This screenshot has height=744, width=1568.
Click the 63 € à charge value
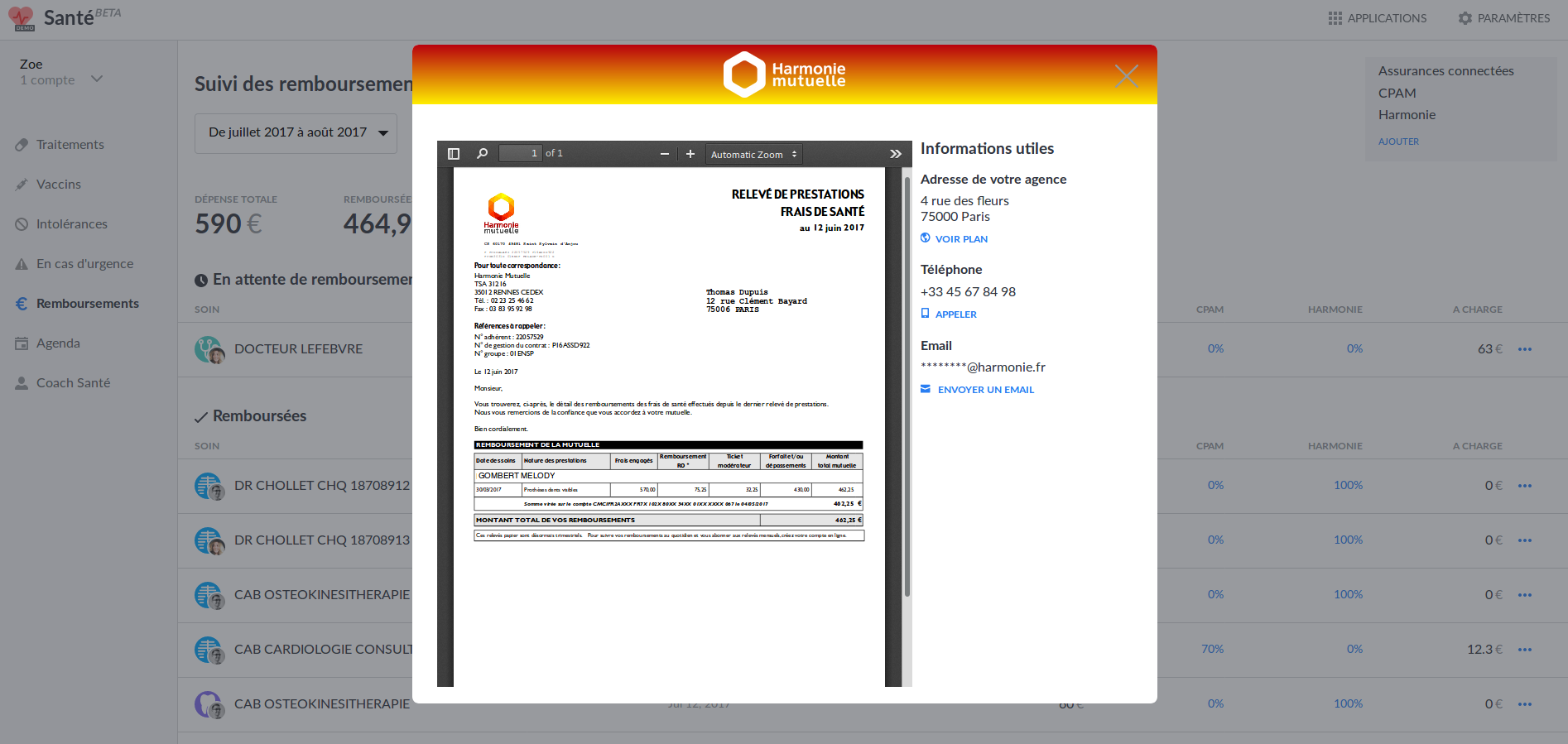[x=1489, y=349]
